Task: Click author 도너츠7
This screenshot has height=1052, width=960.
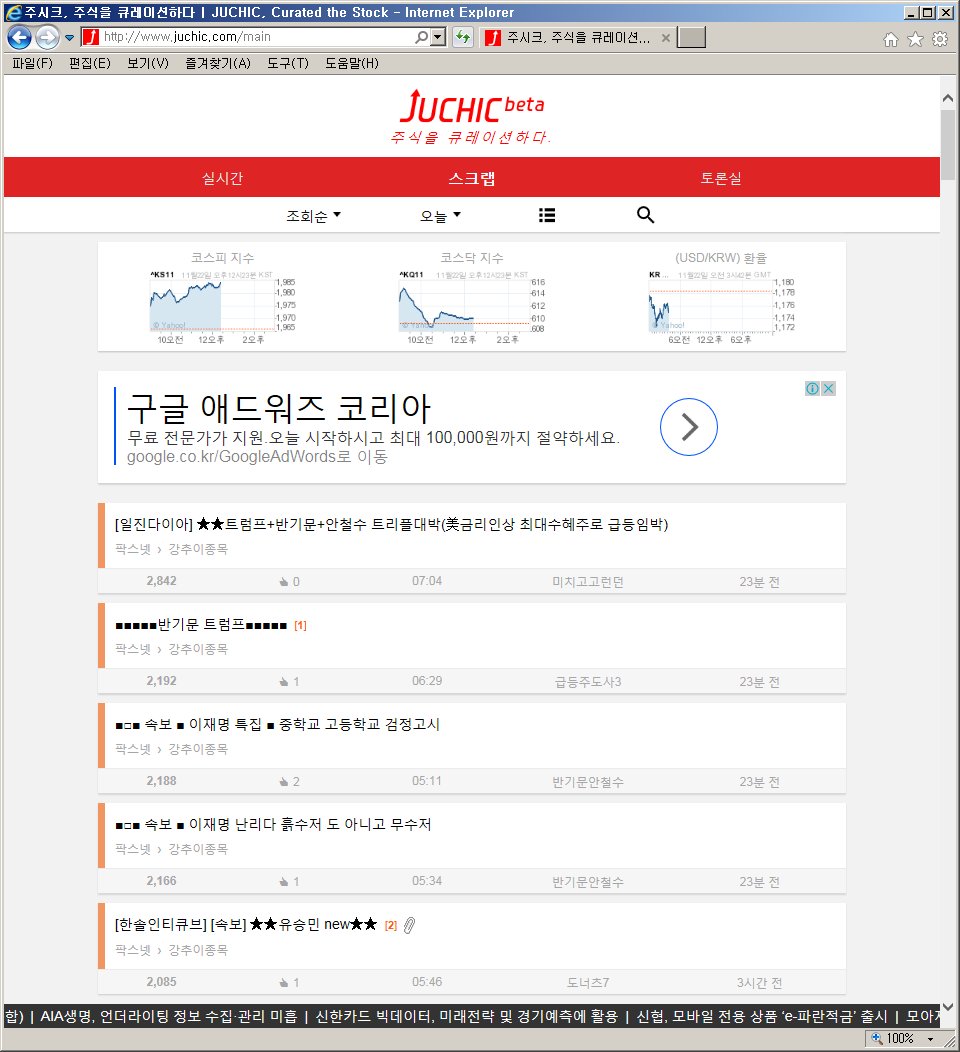Action: pos(588,982)
